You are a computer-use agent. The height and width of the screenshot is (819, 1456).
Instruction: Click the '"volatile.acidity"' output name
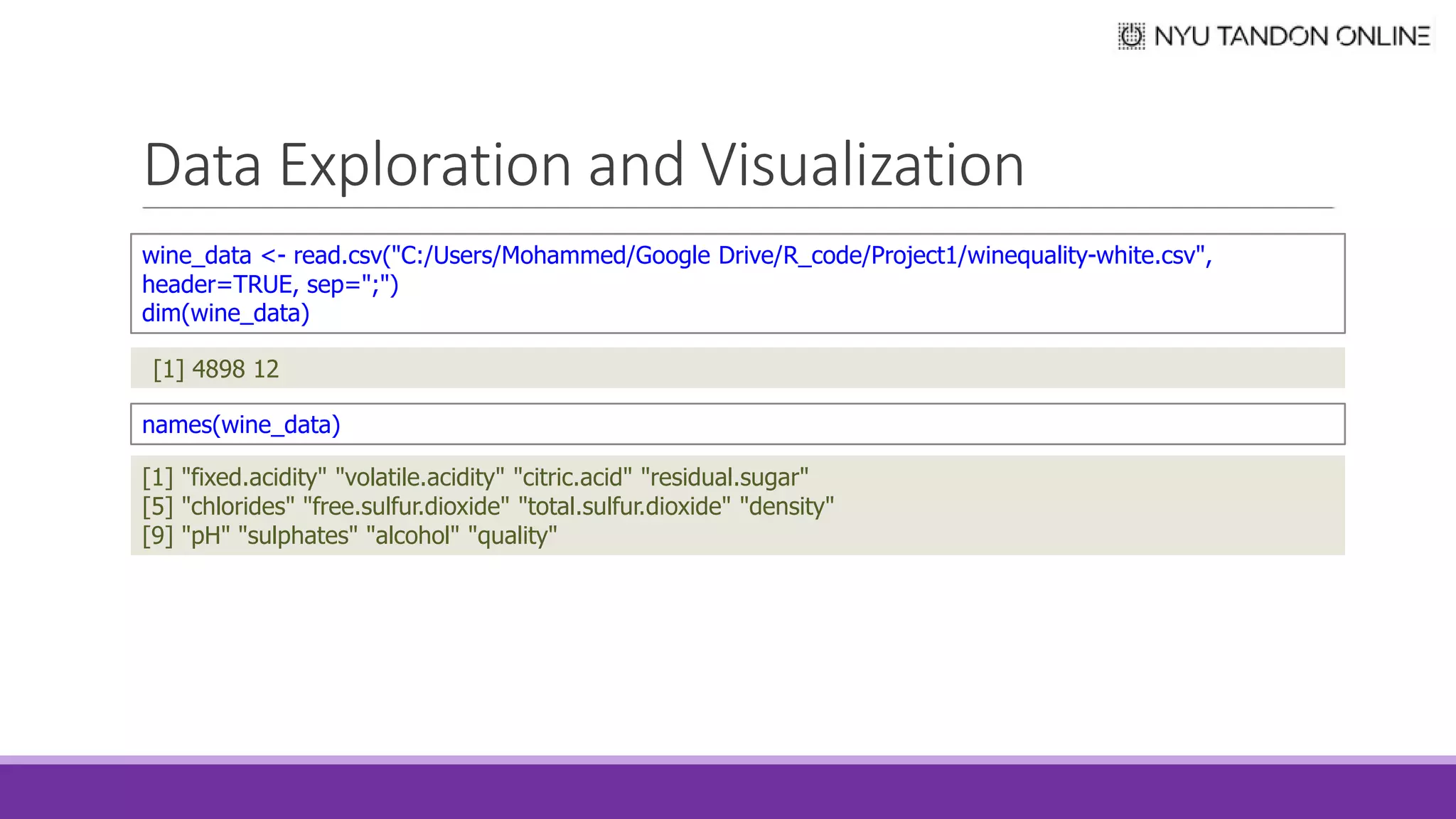[419, 477]
